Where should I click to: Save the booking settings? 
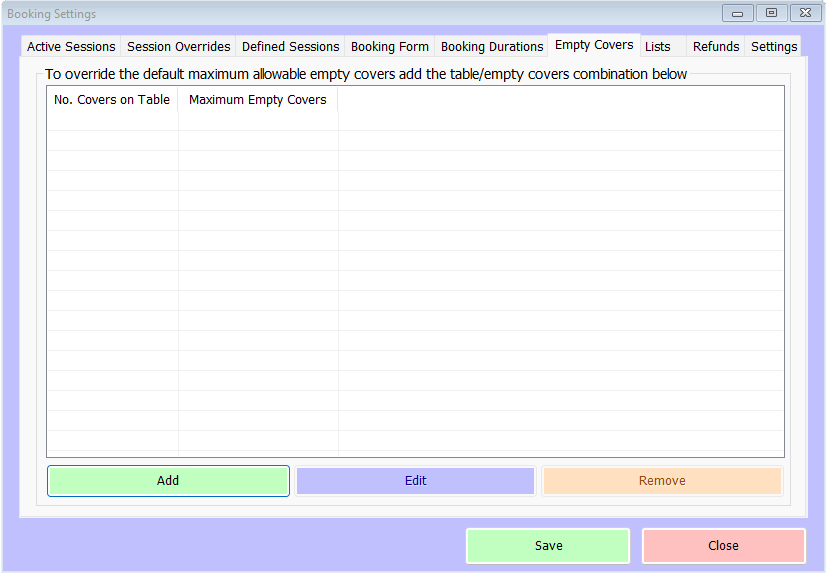point(548,546)
